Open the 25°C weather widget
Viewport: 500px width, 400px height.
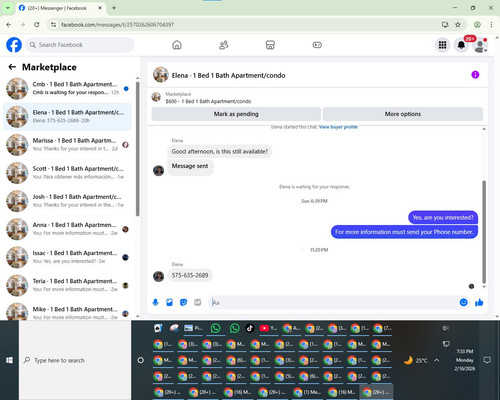tap(415, 360)
